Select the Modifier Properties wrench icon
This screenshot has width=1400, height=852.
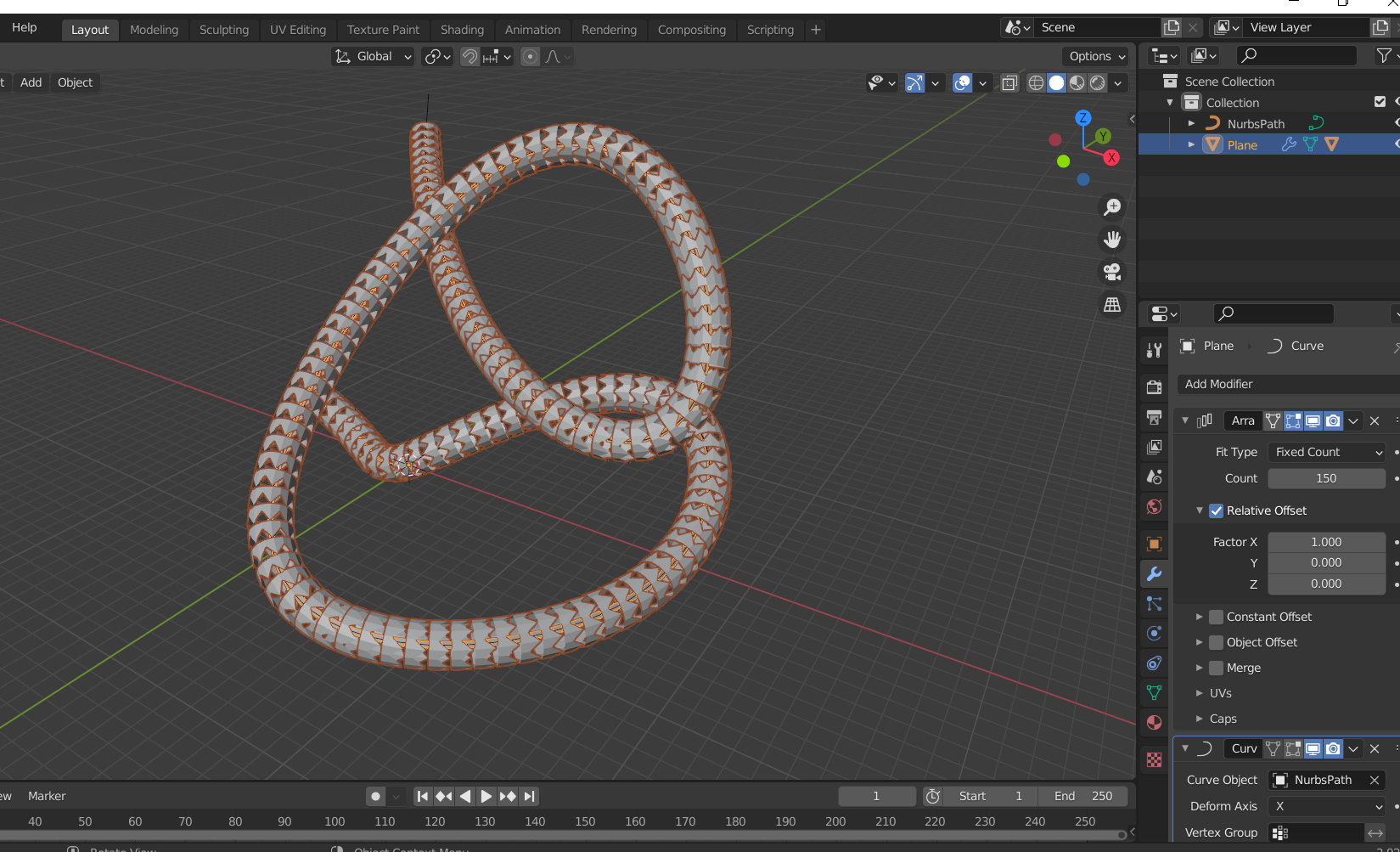1153,573
